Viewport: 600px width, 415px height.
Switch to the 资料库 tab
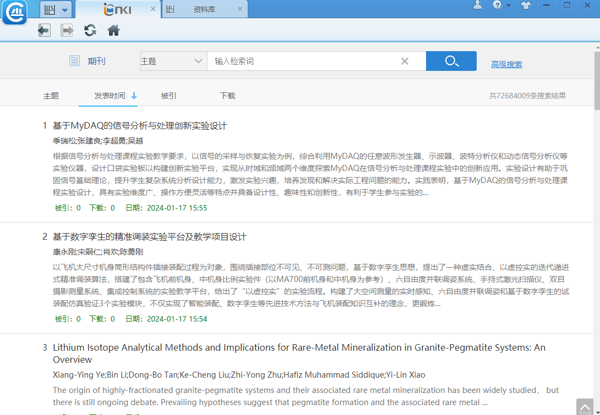(x=204, y=9)
